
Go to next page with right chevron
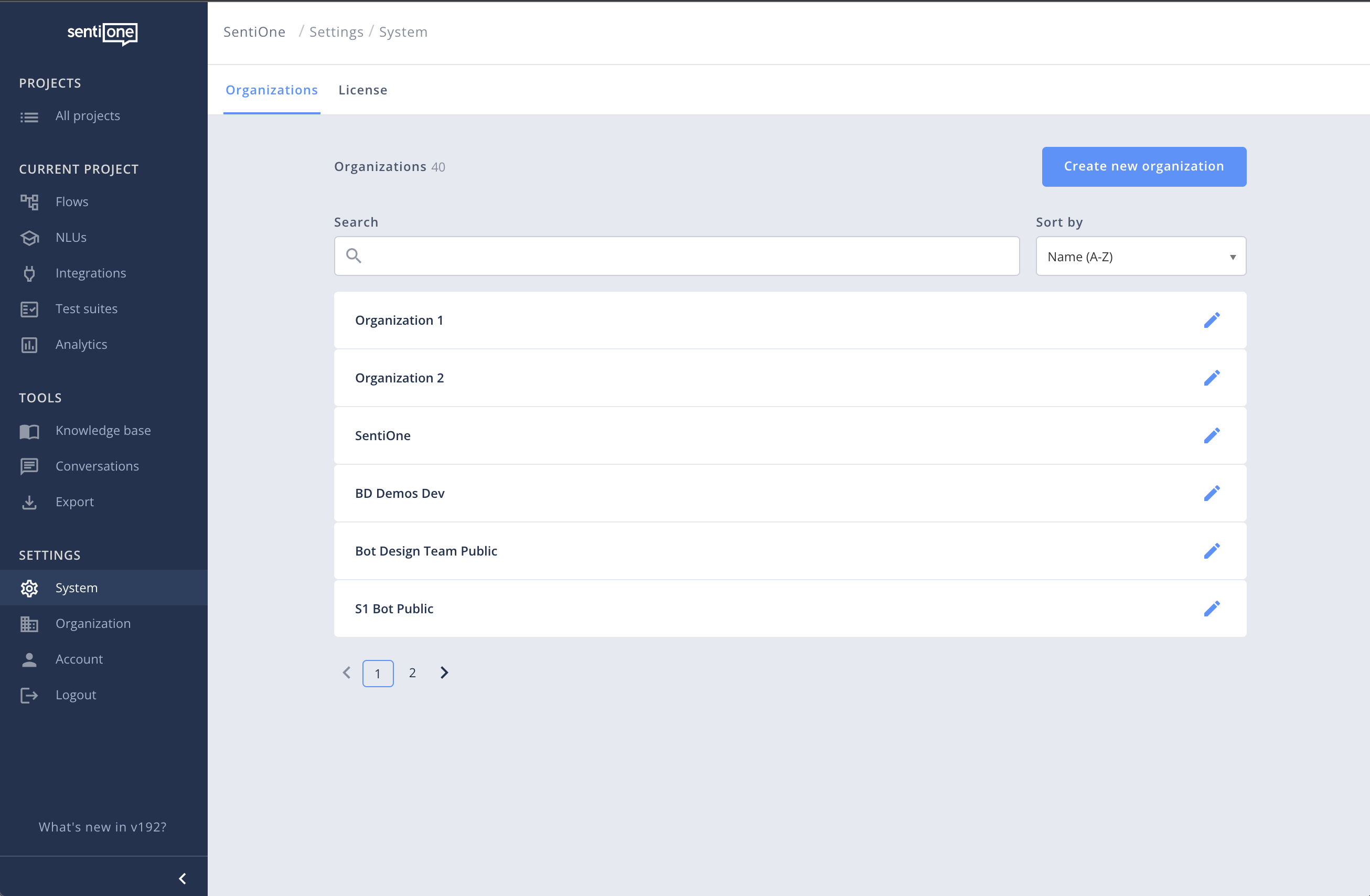444,673
